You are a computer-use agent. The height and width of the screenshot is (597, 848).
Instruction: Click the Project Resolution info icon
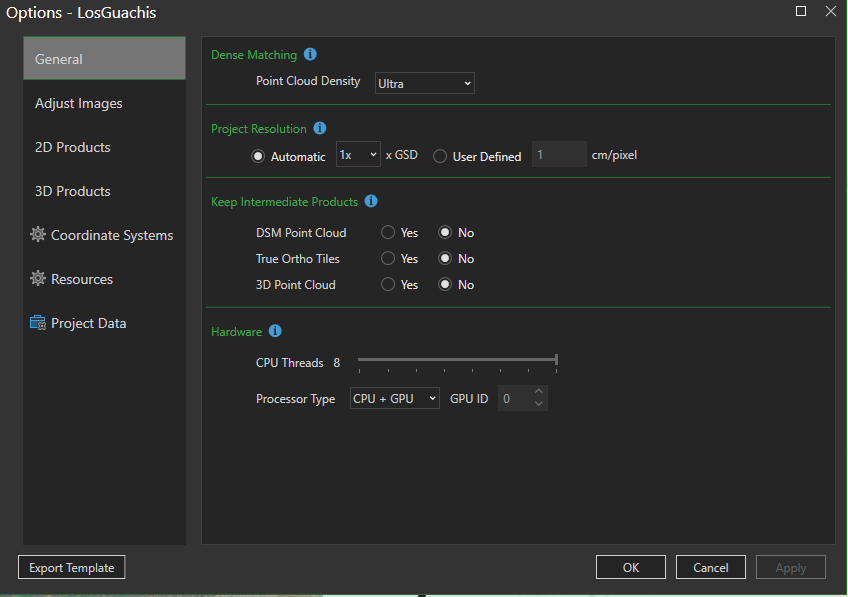320,128
